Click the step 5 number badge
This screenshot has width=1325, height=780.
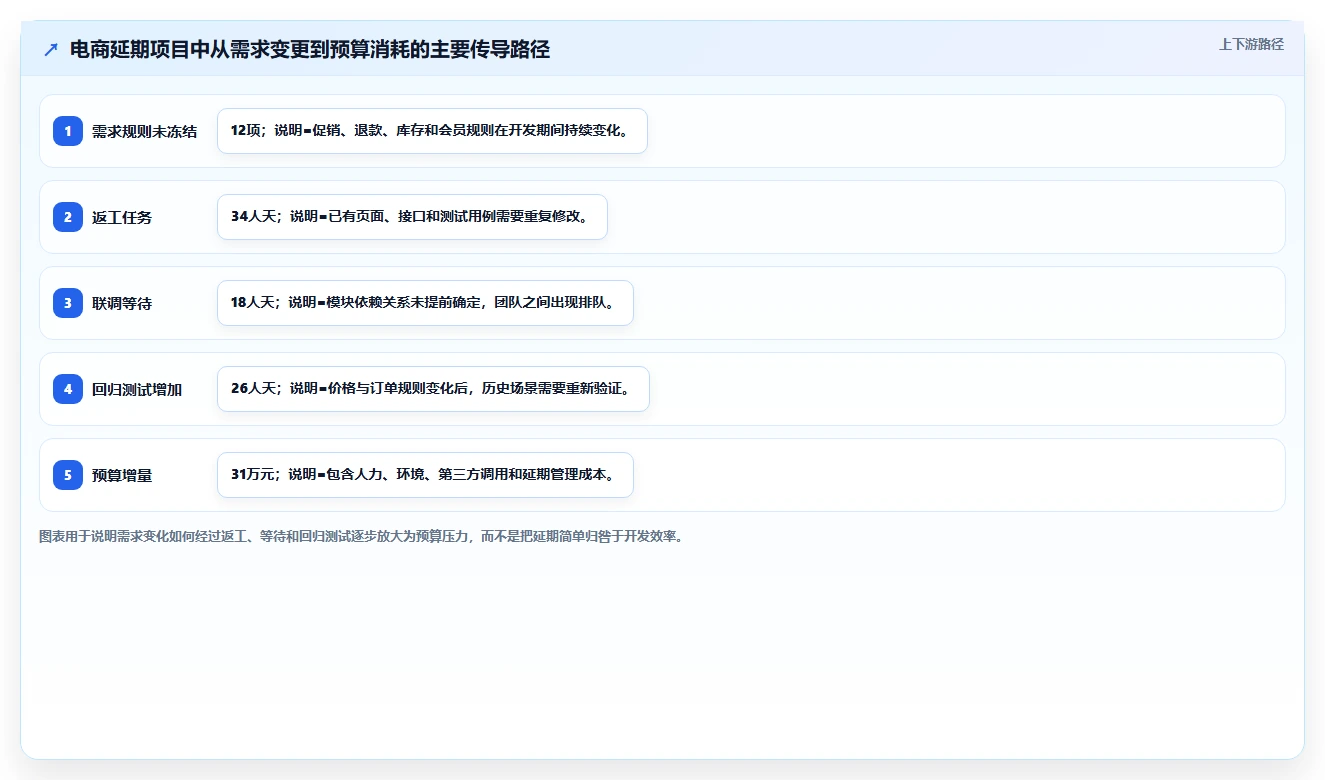68,475
